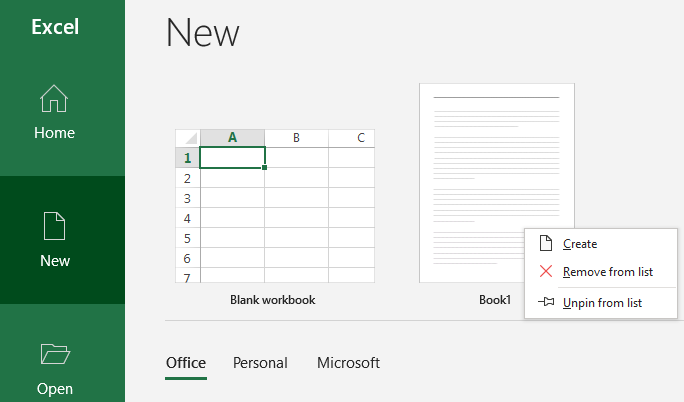Go to the Home sidebar item
The image size is (684, 402).
[55, 112]
